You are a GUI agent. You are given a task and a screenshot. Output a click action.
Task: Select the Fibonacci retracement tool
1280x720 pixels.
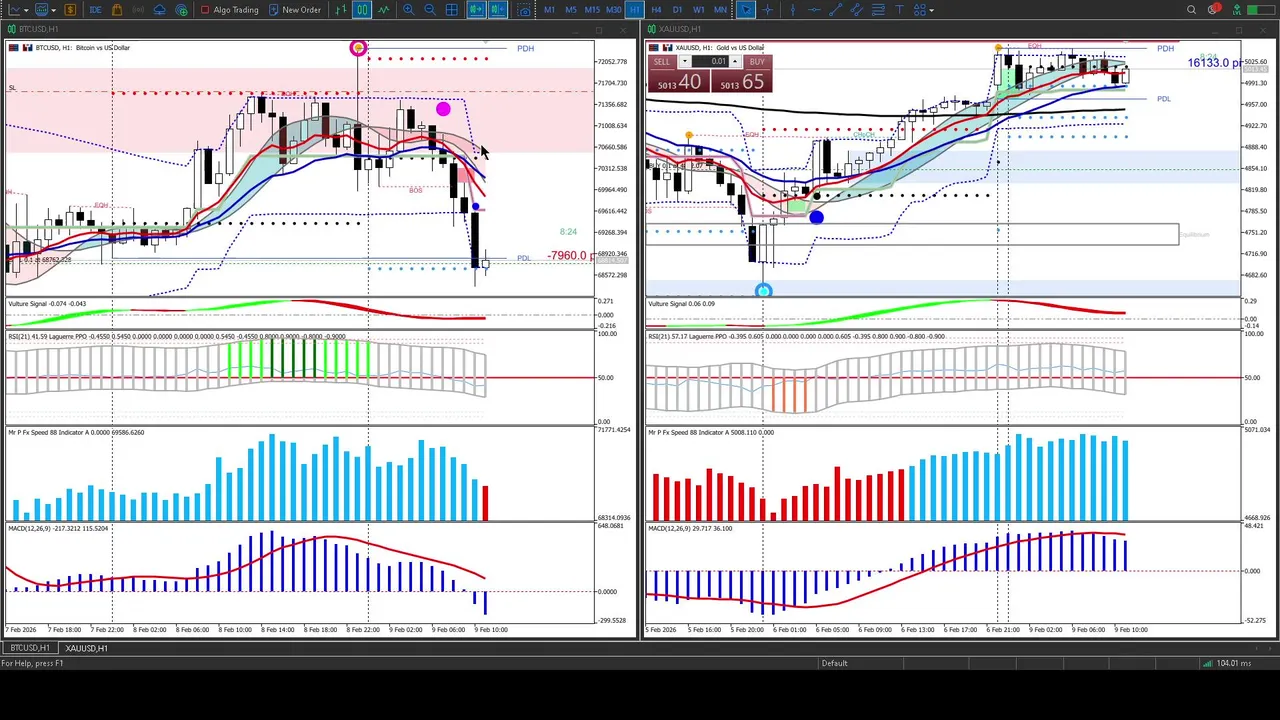(878, 10)
